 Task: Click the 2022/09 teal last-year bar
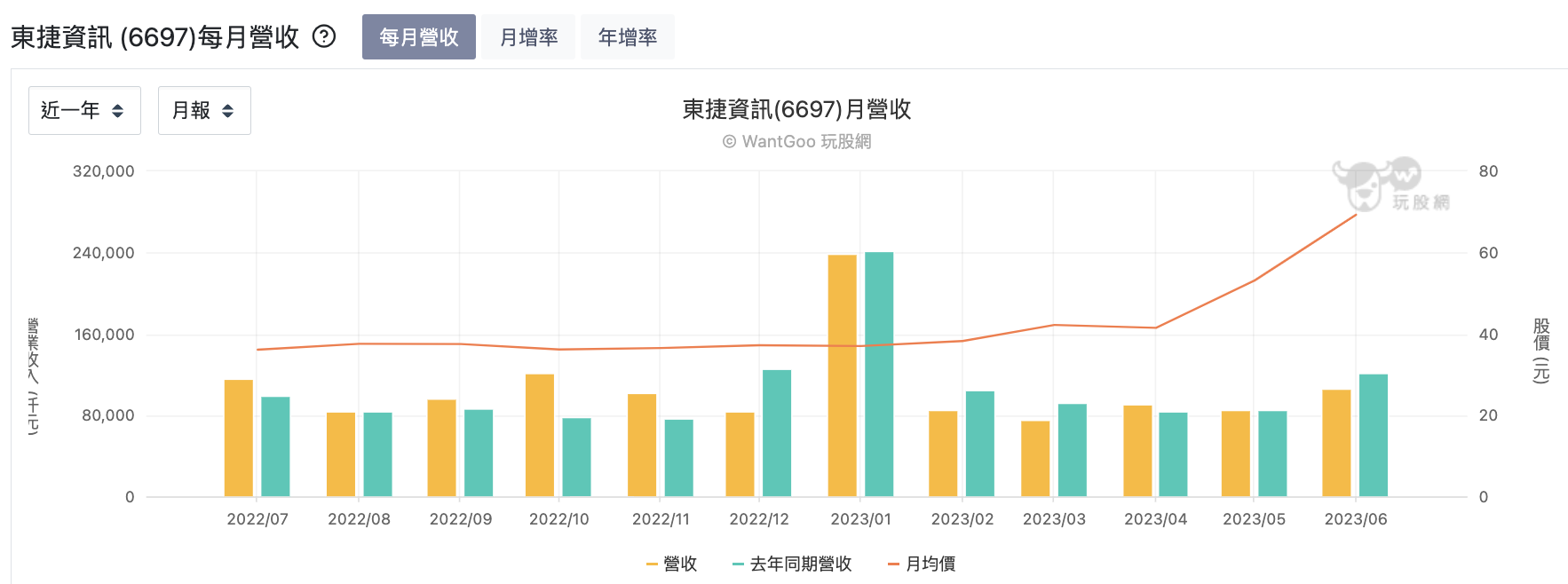[479, 453]
